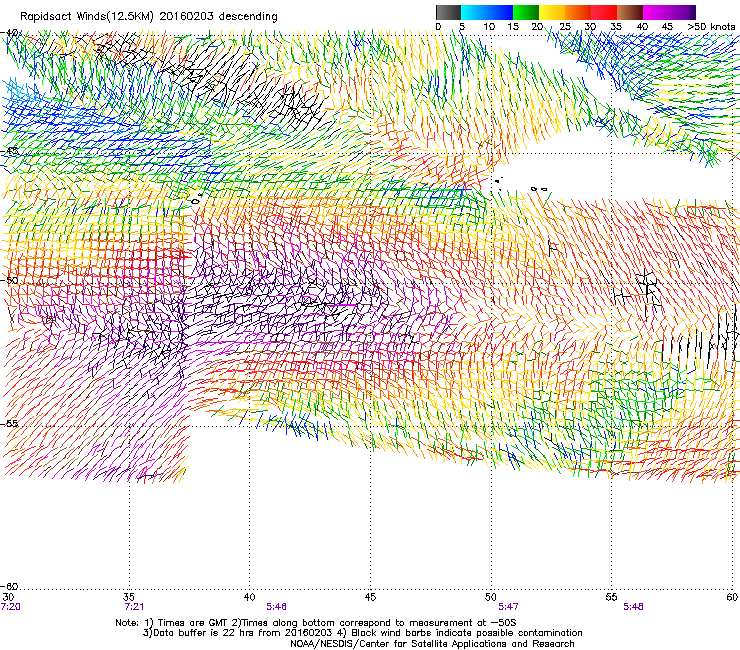
Task: Click the longitude axis label '55' at bottom
Action: 611,597
